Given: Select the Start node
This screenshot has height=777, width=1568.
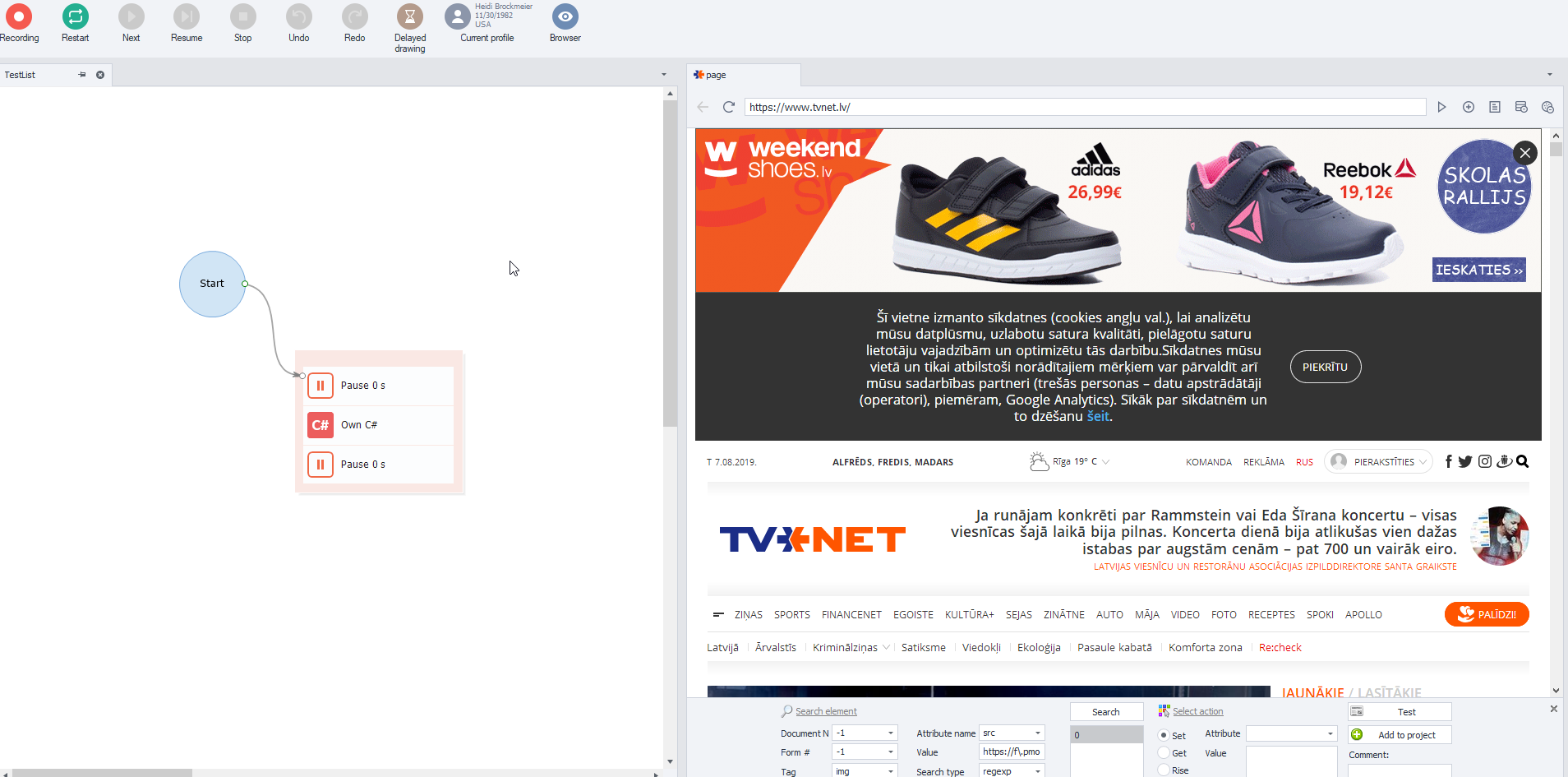Looking at the screenshot, I should 212,284.
